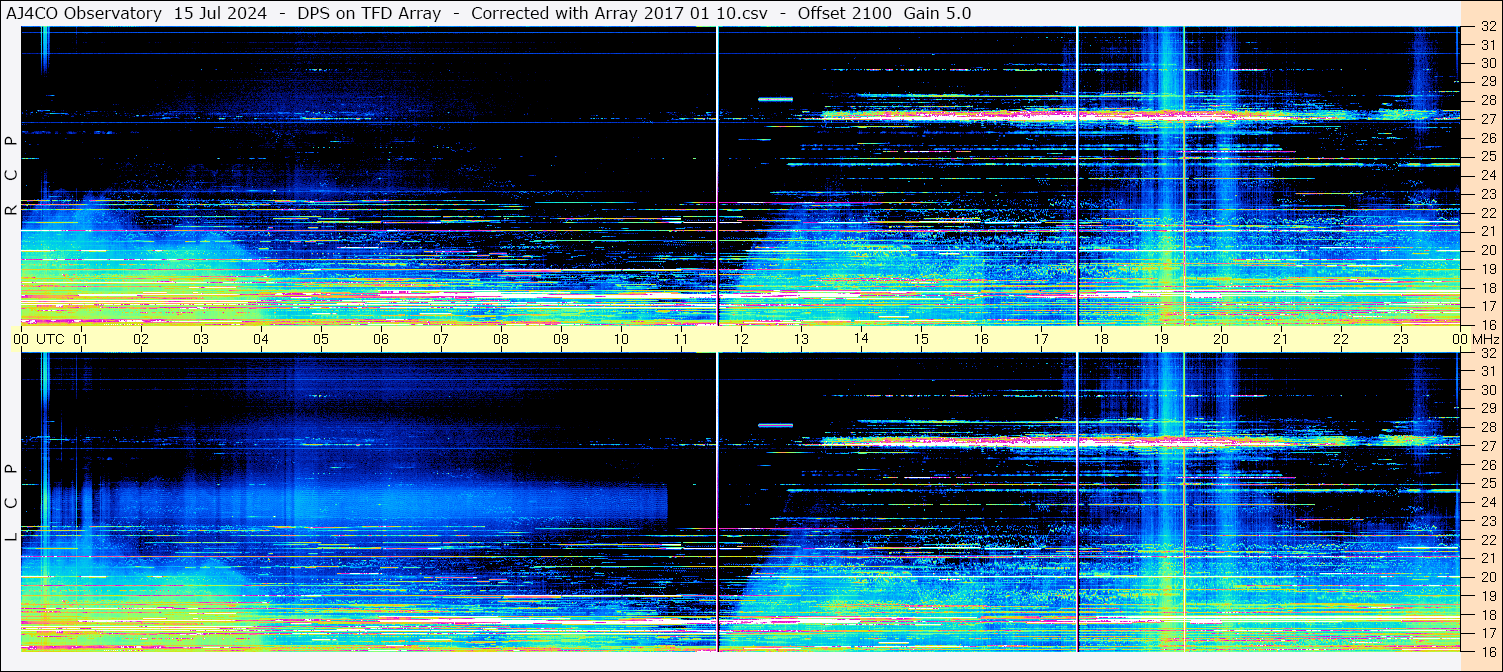Click the "20" hour tick on time axis
Image resolution: width=1503 pixels, height=672 pixels.
point(1221,339)
